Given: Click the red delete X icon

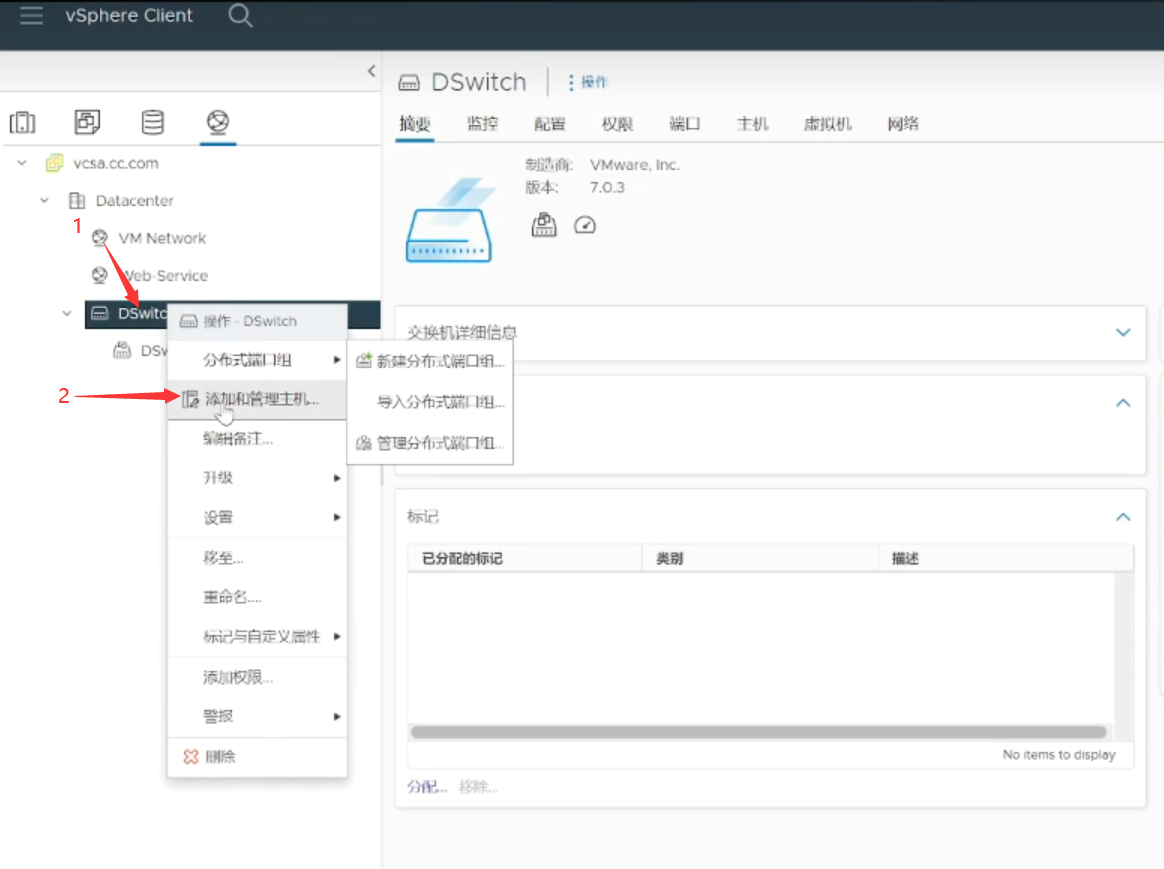Looking at the screenshot, I should click(x=191, y=756).
